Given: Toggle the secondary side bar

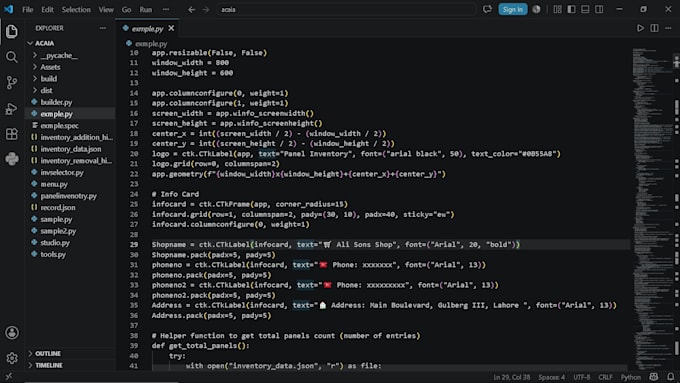Looking at the screenshot, I should [599, 10].
